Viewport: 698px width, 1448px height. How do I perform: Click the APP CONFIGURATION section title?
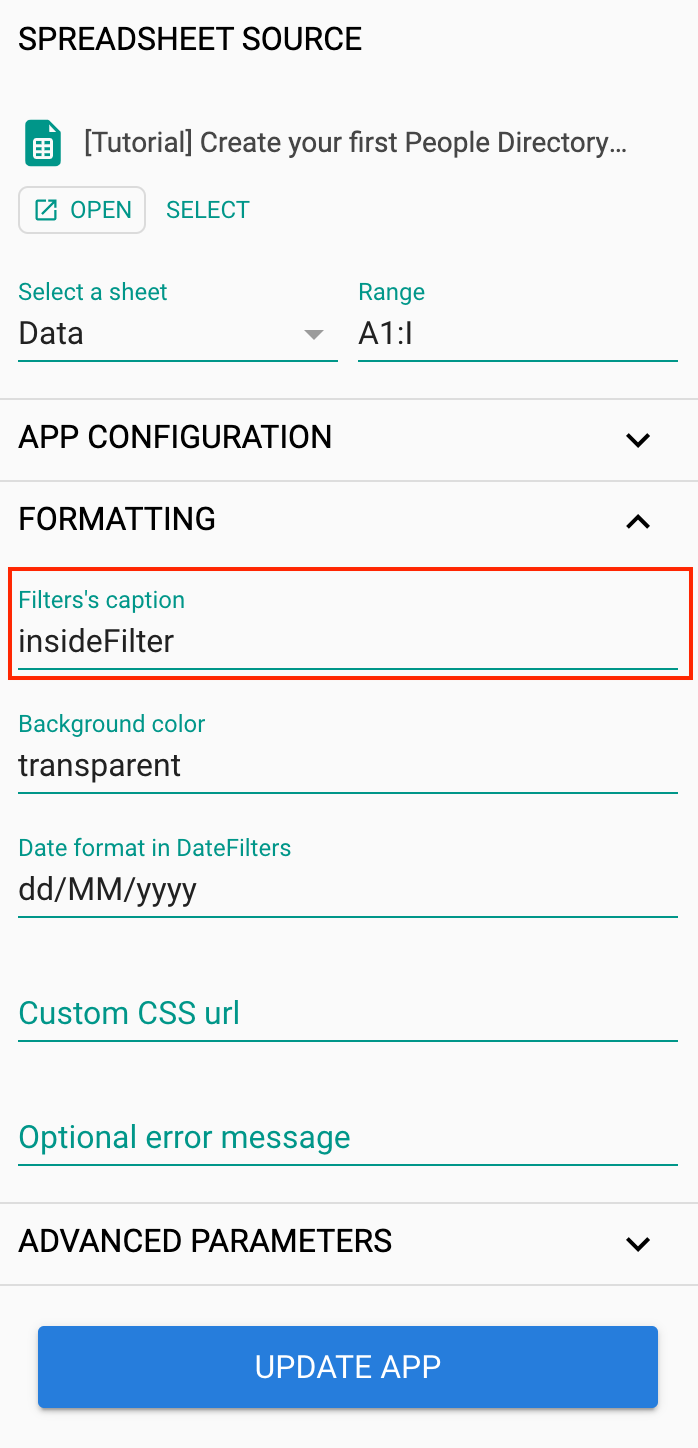[175, 437]
